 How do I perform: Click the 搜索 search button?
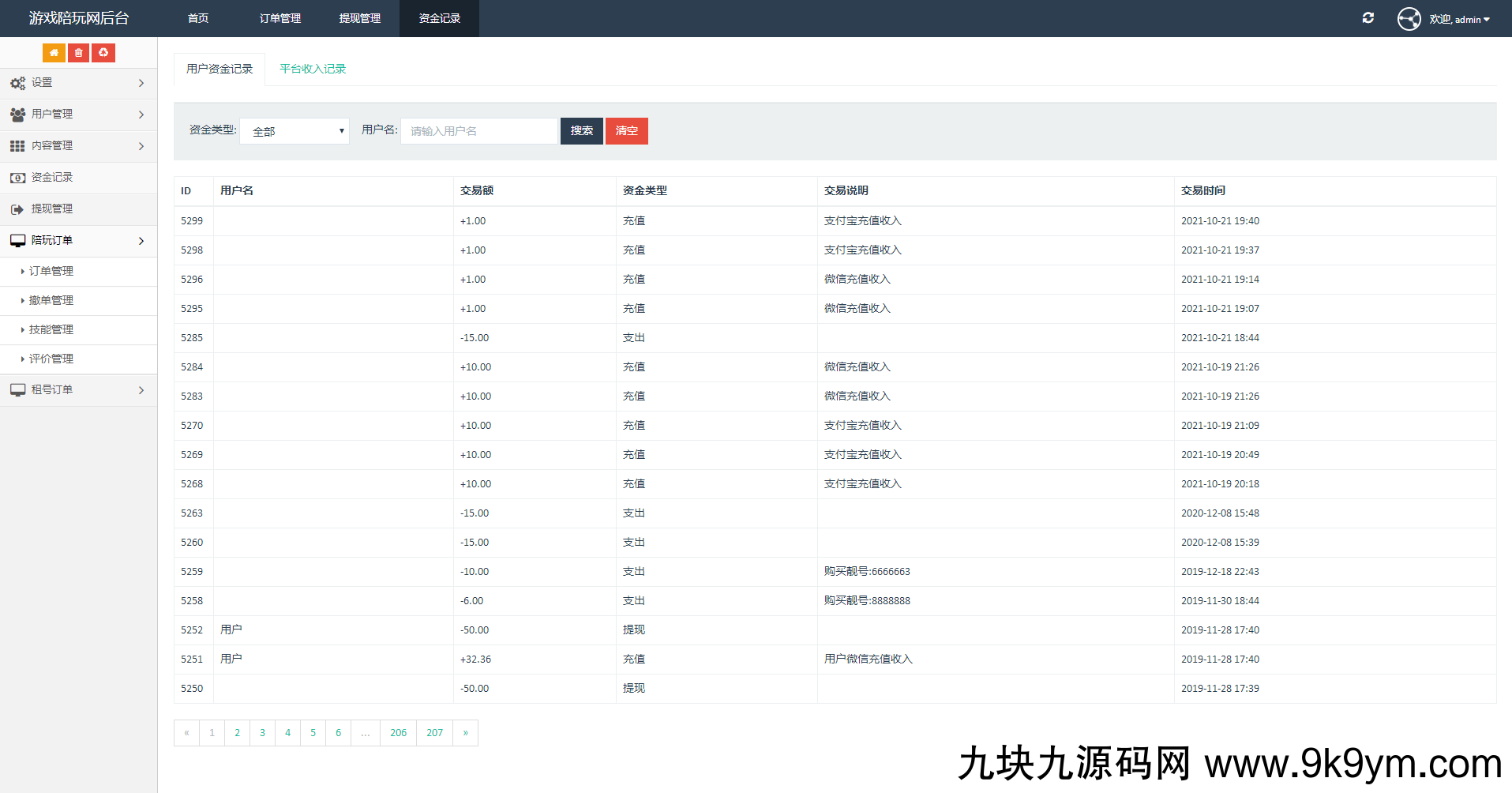581,131
